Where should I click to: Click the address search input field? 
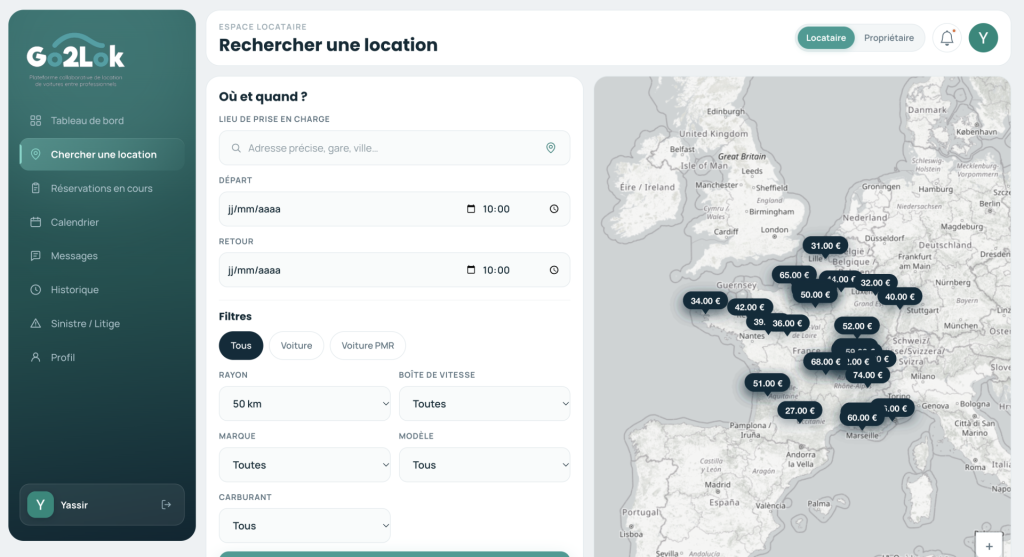click(x=394, y=148)
